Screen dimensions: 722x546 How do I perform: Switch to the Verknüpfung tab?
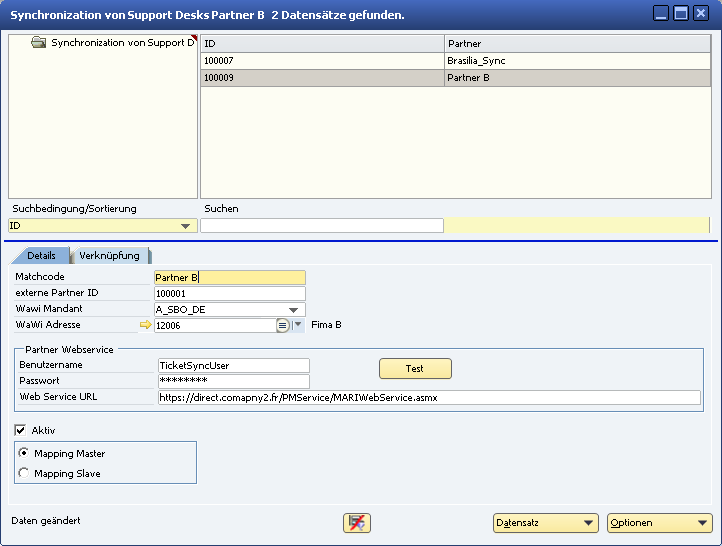click(109, 256)
